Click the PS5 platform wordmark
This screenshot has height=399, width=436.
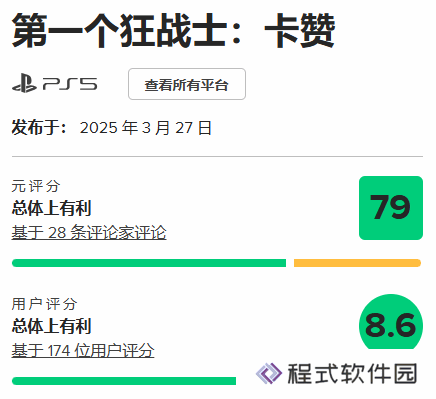70,84
